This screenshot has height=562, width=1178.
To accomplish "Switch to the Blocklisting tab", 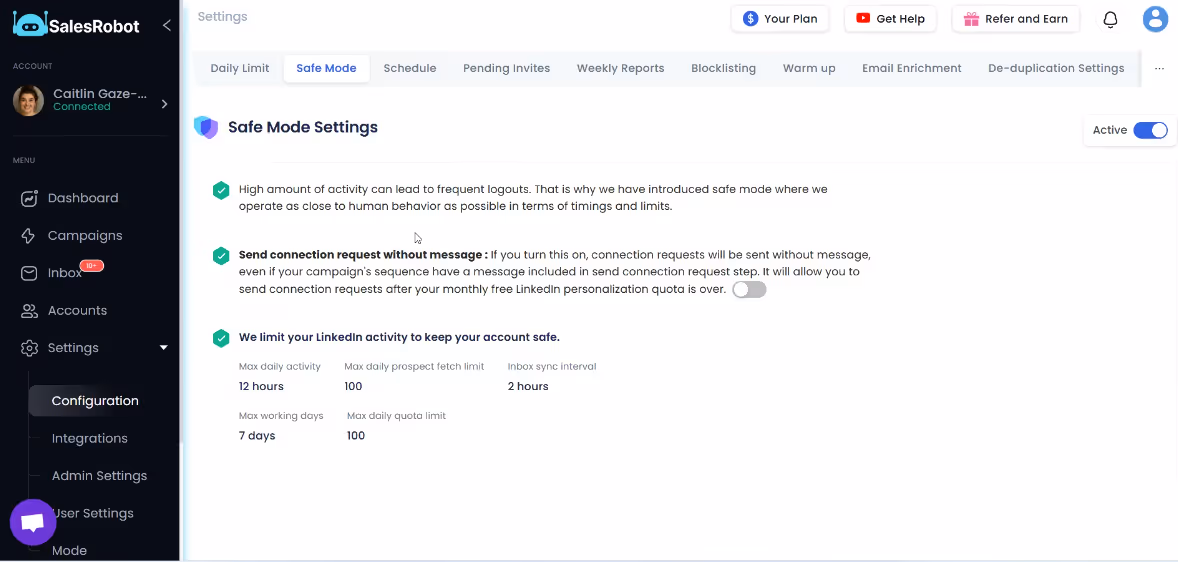I will [x=723, y=68].
